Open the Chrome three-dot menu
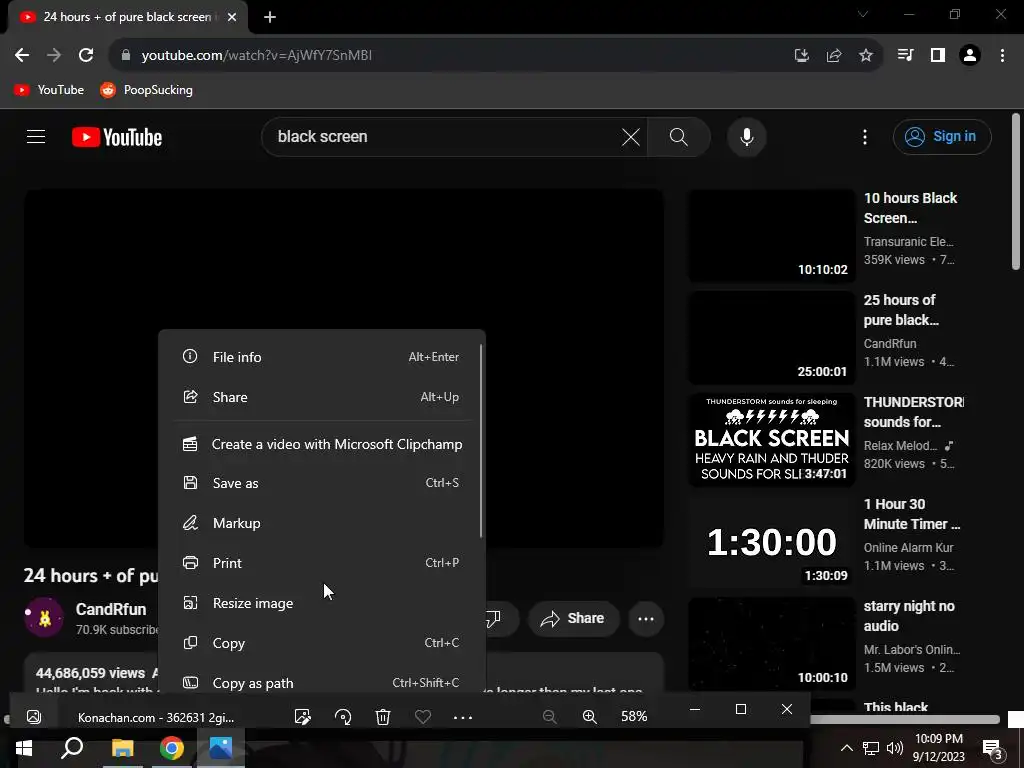The image size is (1024, 768). pos(1002,56)
